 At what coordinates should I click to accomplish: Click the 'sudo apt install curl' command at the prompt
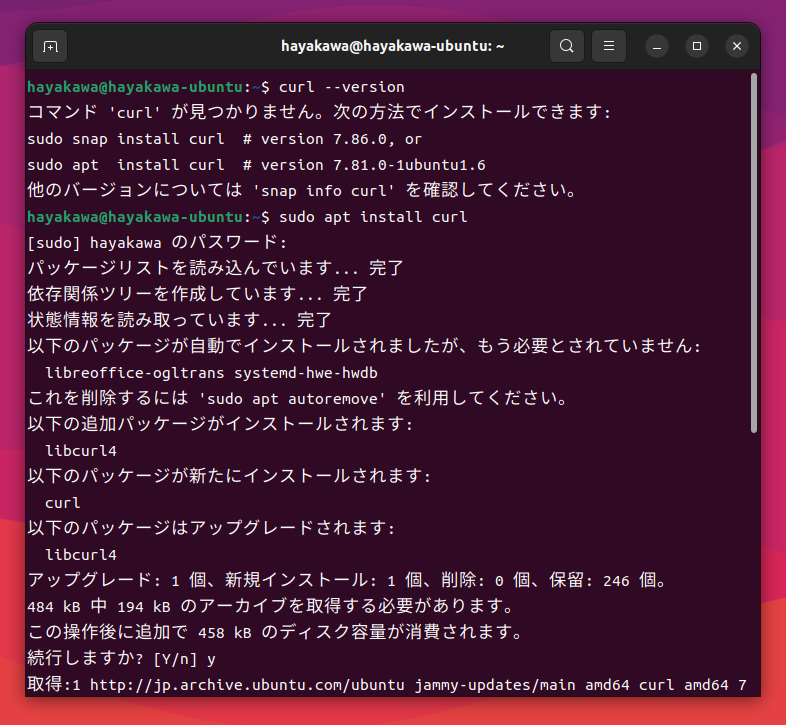click(x=373, y=217)
